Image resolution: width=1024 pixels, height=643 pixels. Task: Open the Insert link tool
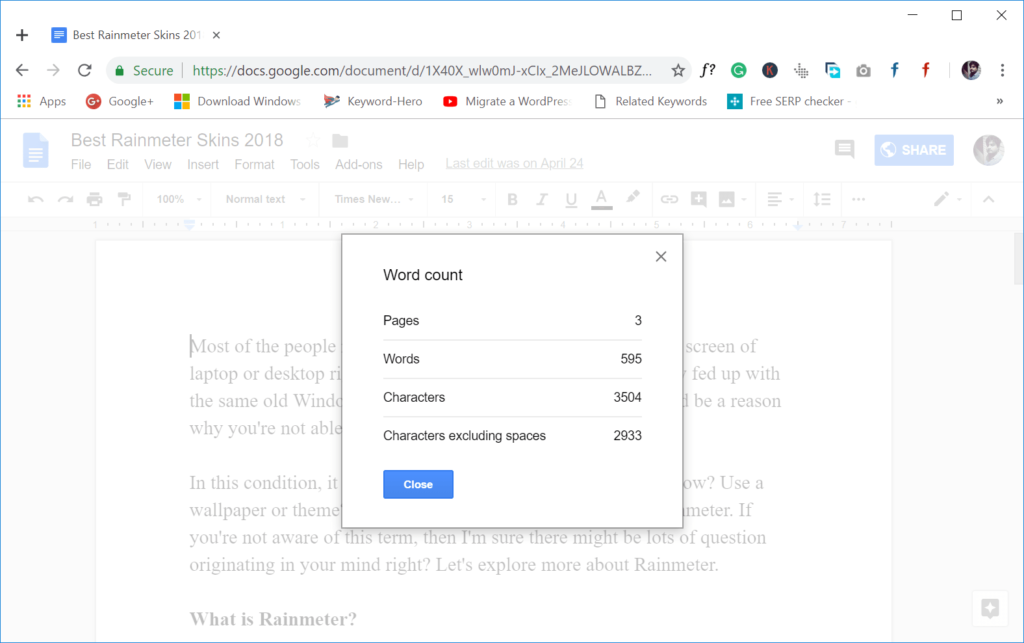(x=669, y=199)
